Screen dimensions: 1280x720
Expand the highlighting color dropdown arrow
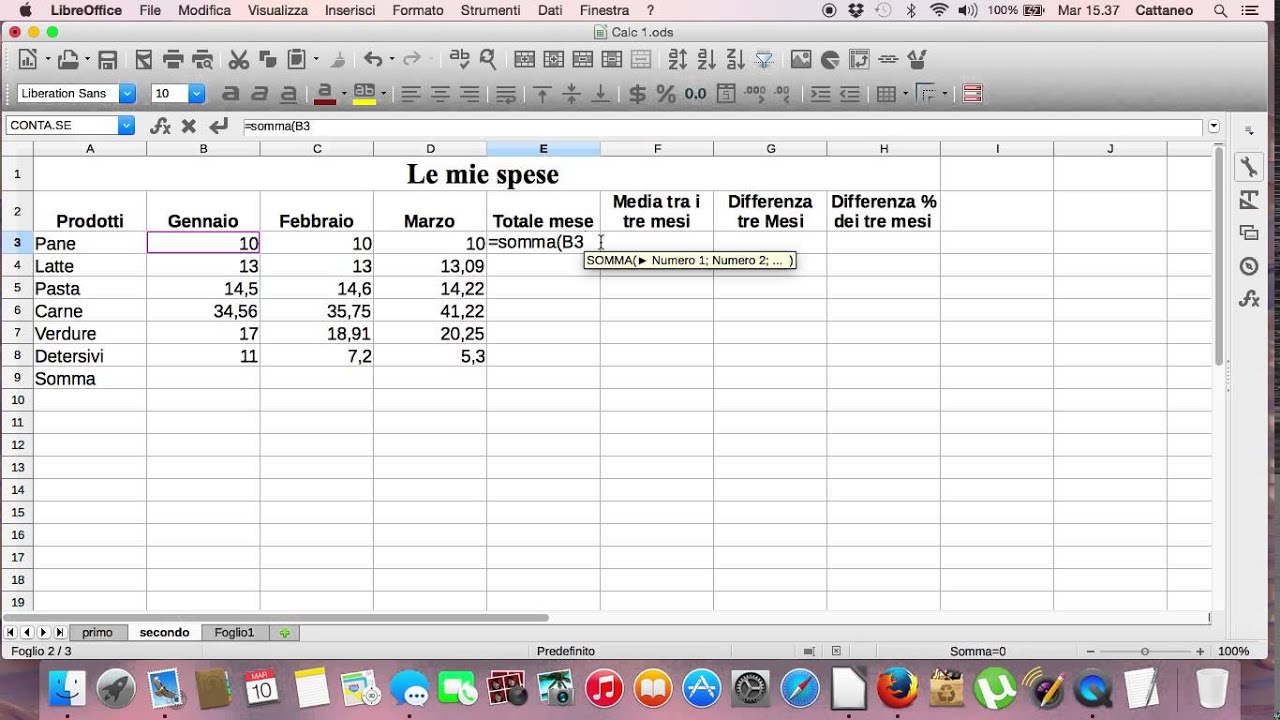pos(383,94)
